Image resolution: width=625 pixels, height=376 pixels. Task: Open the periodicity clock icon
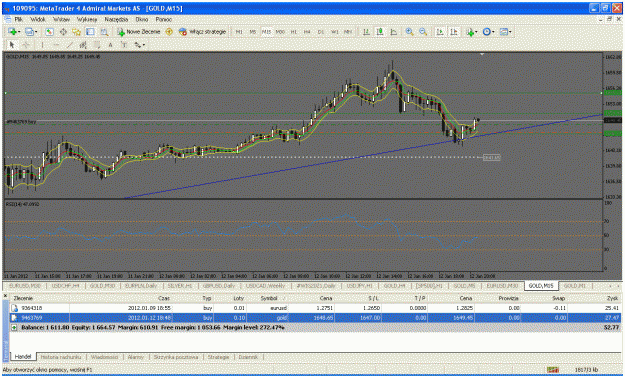(486, 32)
